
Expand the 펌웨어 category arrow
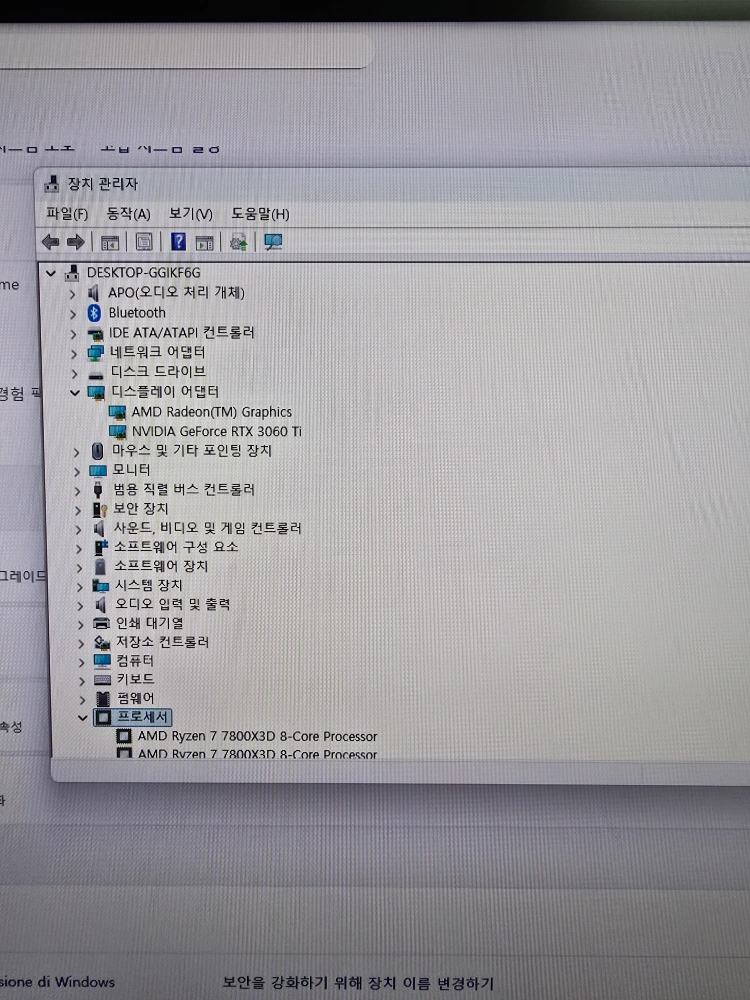pos(82,700)
